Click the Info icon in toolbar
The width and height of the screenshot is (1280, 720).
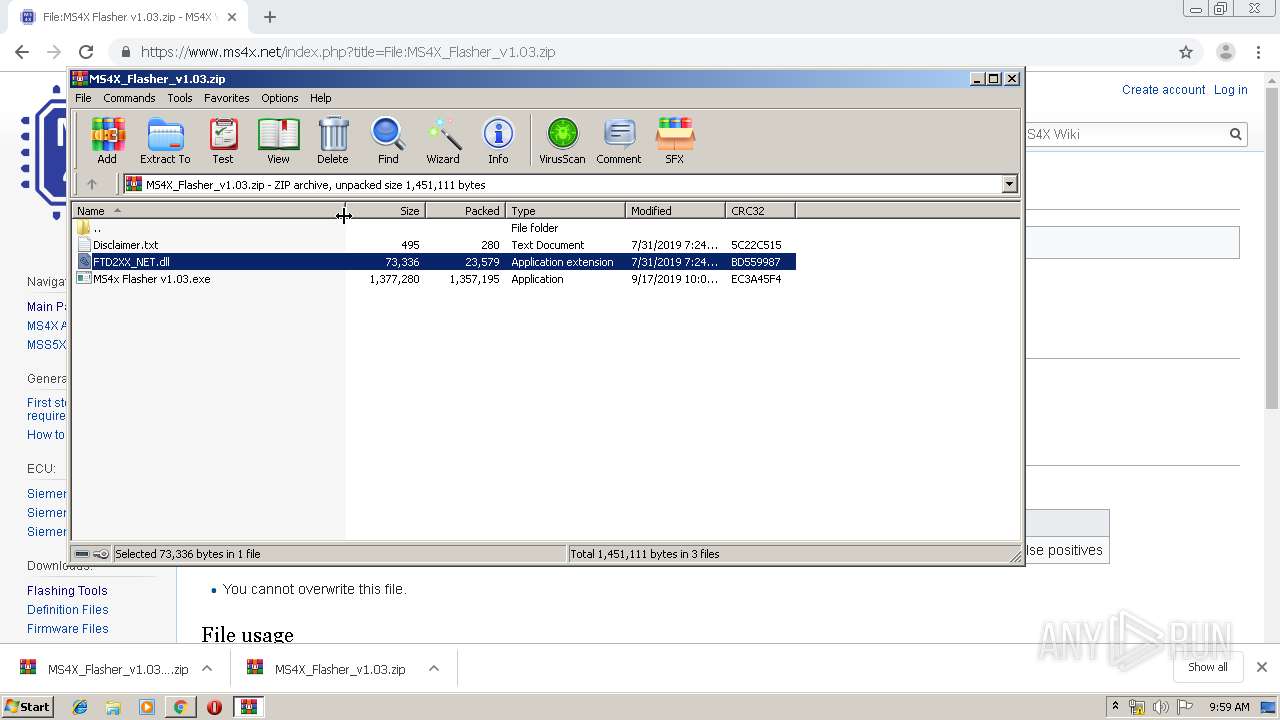click(x=498, y=141)
